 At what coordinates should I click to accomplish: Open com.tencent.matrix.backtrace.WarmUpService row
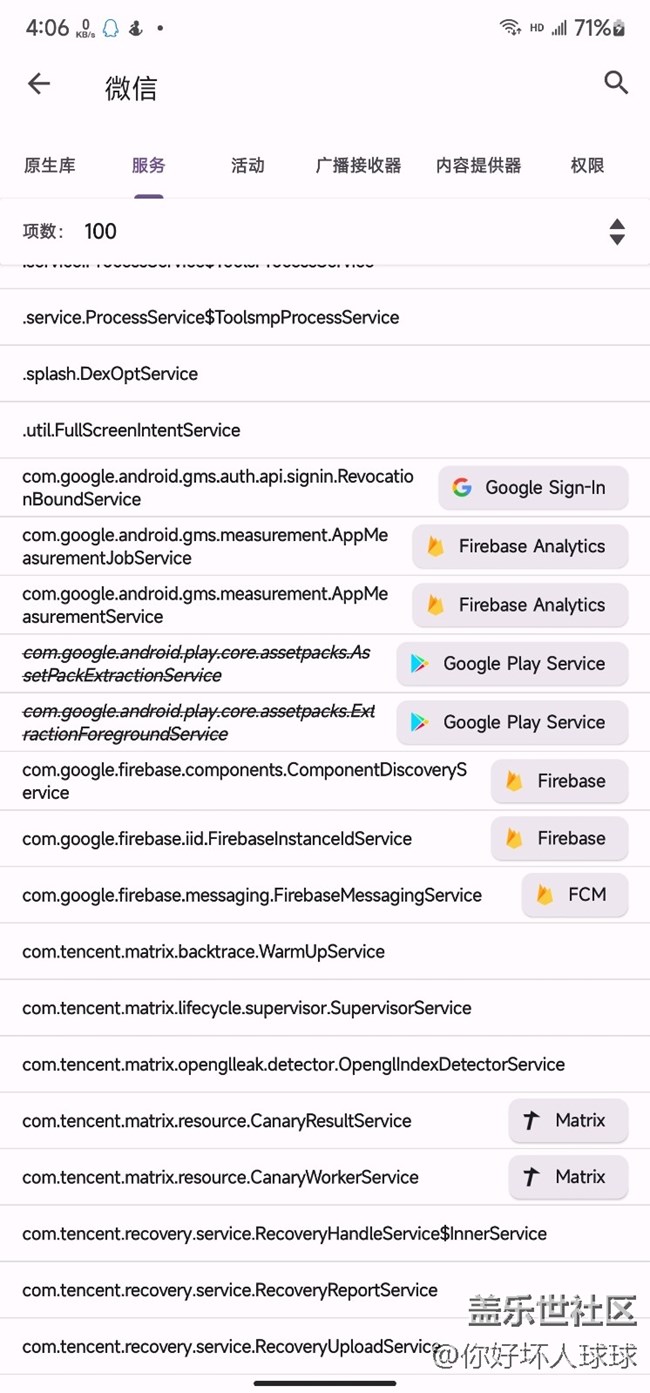(x=325, y=952)
